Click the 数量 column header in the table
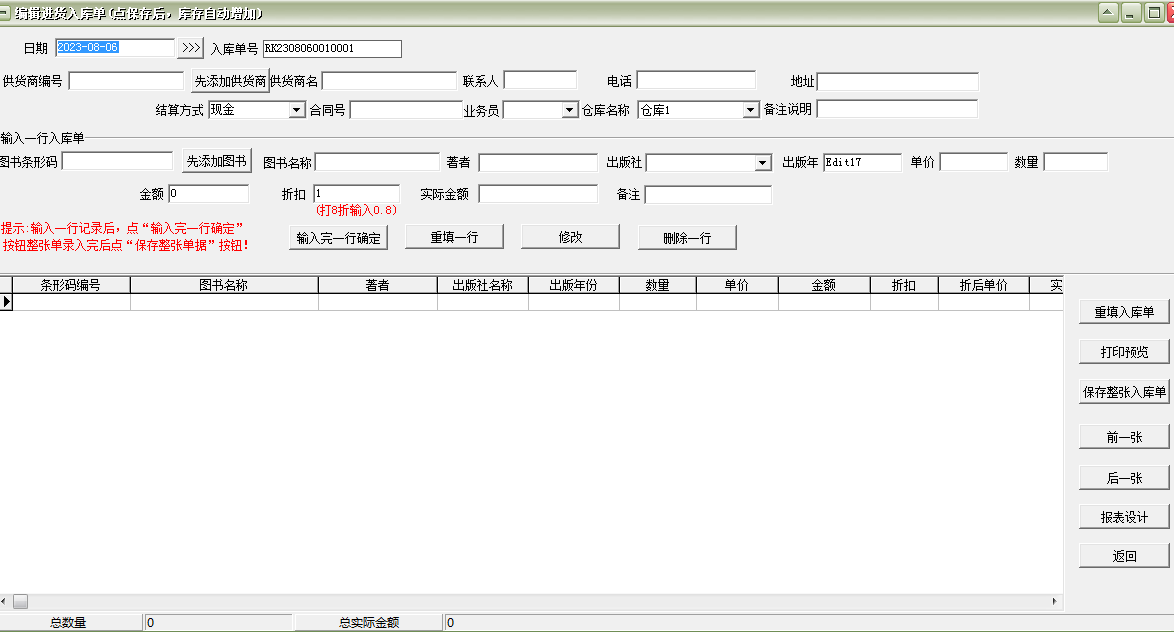 pyautogui.click(x=657, y=285)
